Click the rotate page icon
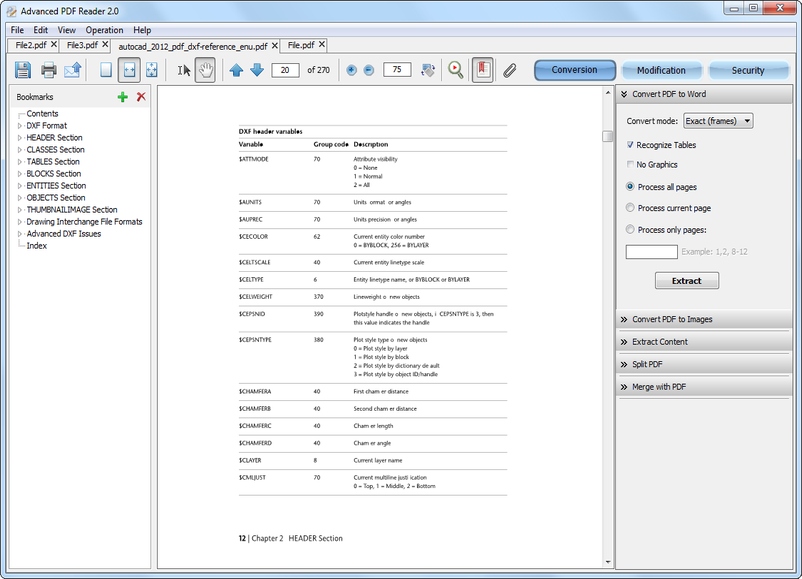The width and height of the screenshot is (802, 579). [428, 70]
